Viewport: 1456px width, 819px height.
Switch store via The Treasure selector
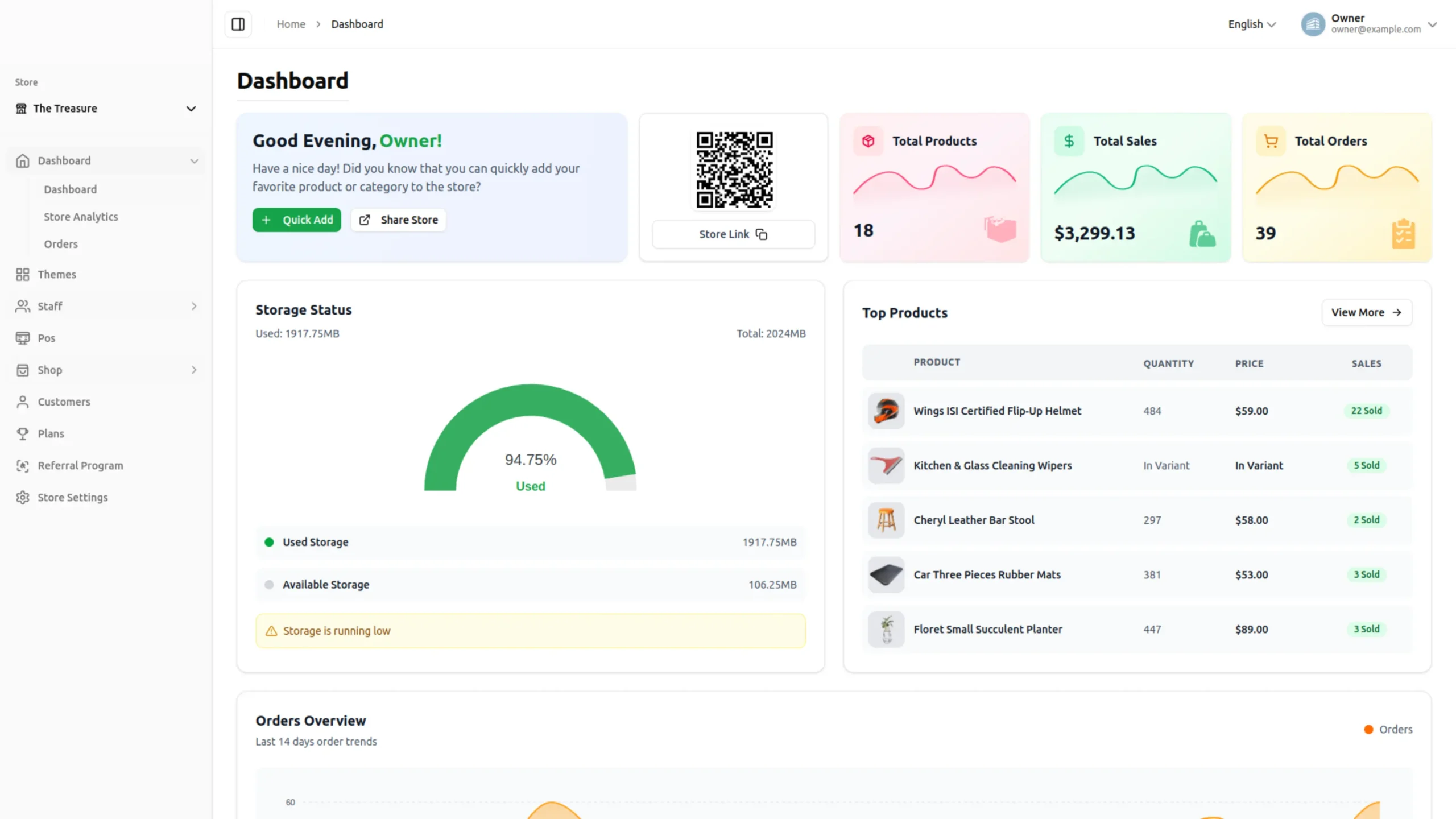point(105,108)
